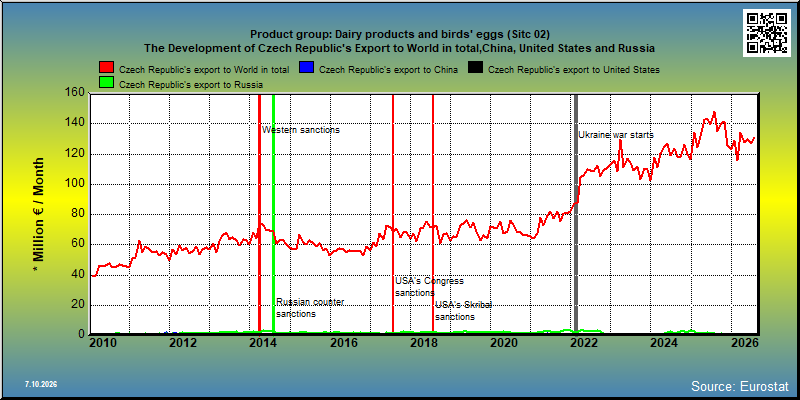This screenshot has height=400, width=800.
Task: Click the 2022 label on the x-axis
Action: pos(583,343)
